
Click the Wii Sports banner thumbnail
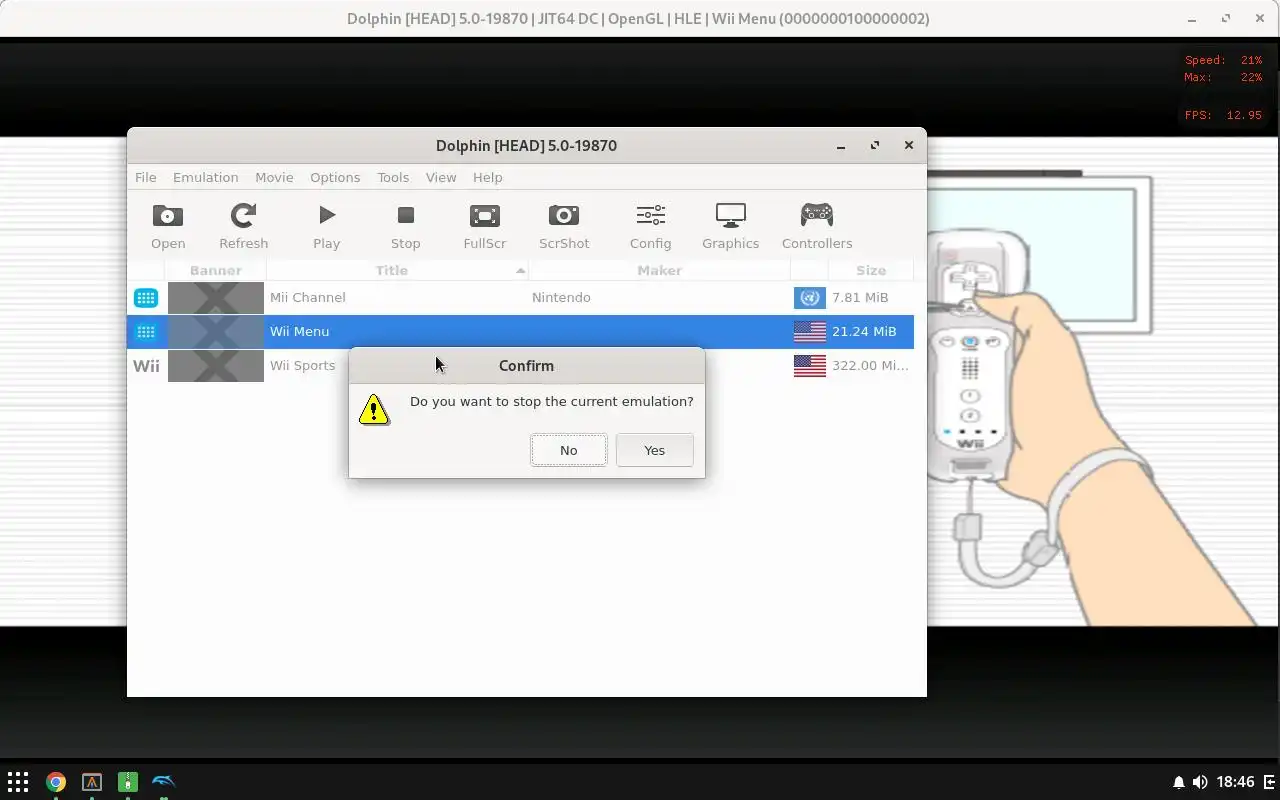216,365
